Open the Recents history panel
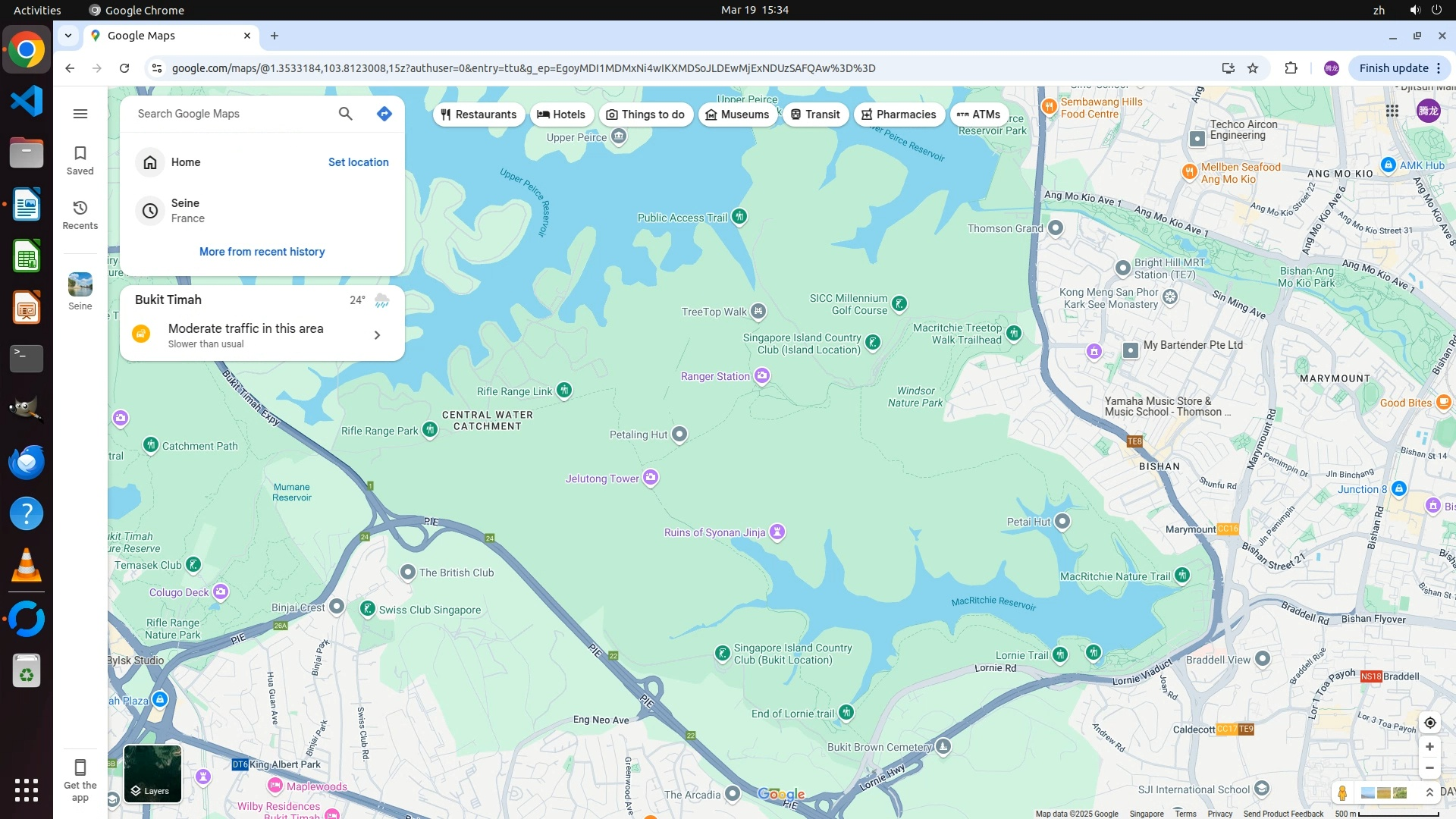This screenshot has width=1456, height=819. point(80,215)
